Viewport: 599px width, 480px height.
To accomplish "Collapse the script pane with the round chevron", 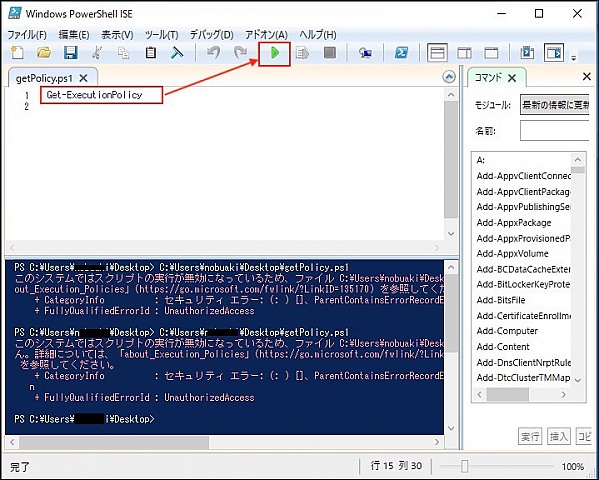I will tap(449, 77).
